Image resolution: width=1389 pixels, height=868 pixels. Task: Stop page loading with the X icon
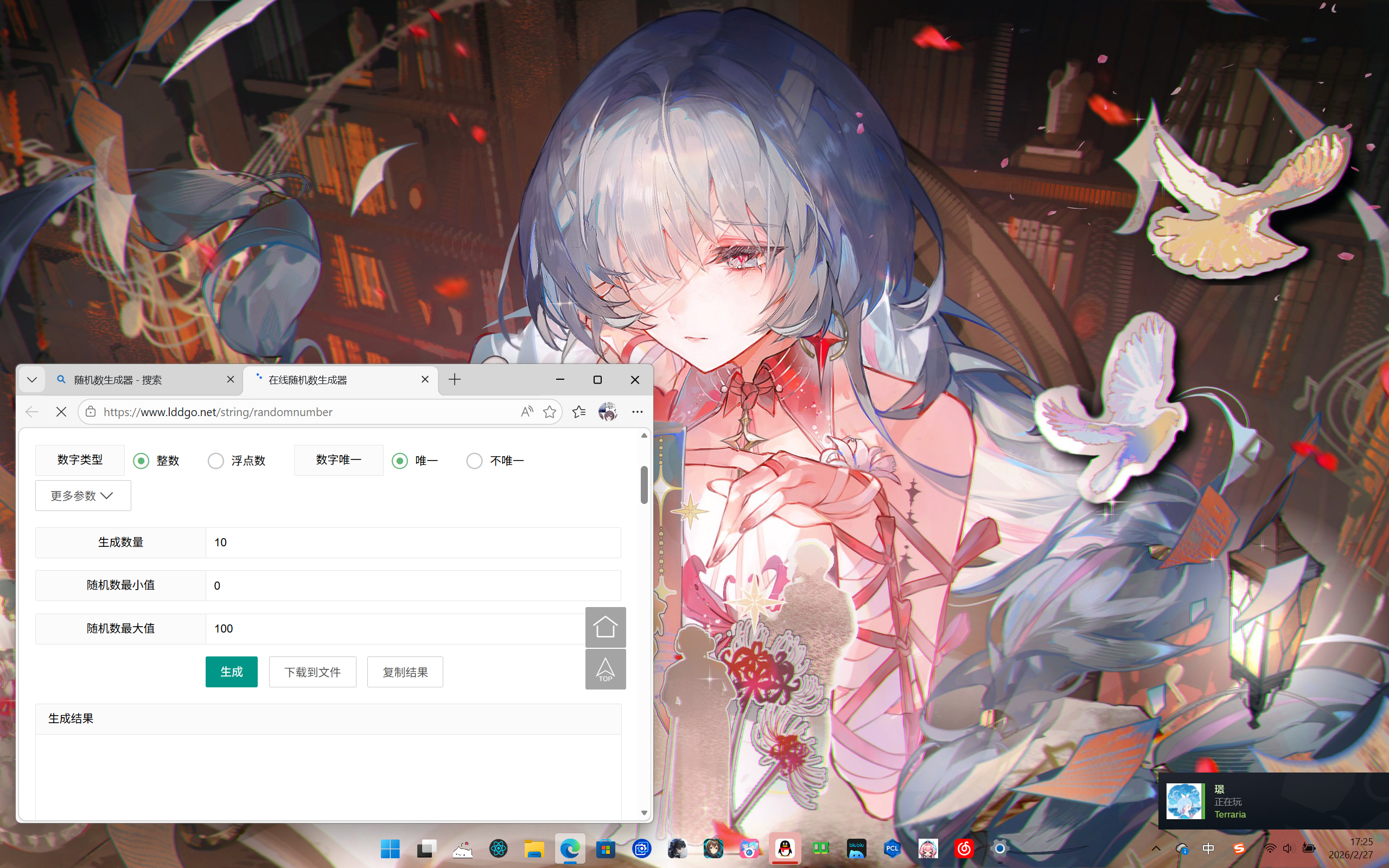pyautogui.click(x=61, y=412)
